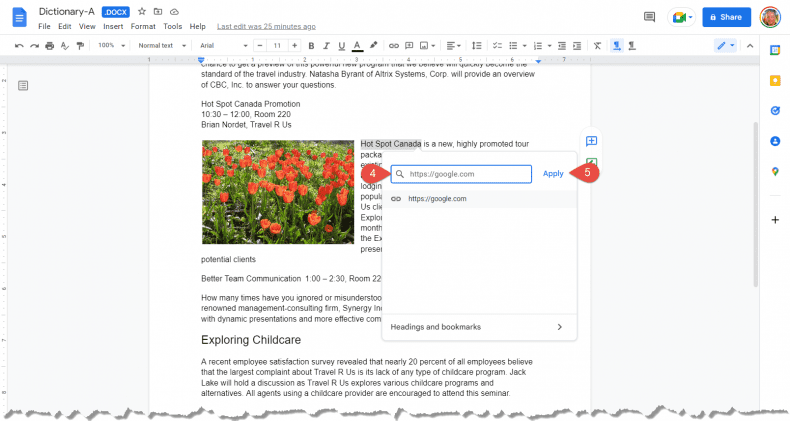The height and width of the screenshot is (421, 790).
Task: Click Apply to confirm the link
Action: pos(553,174)
